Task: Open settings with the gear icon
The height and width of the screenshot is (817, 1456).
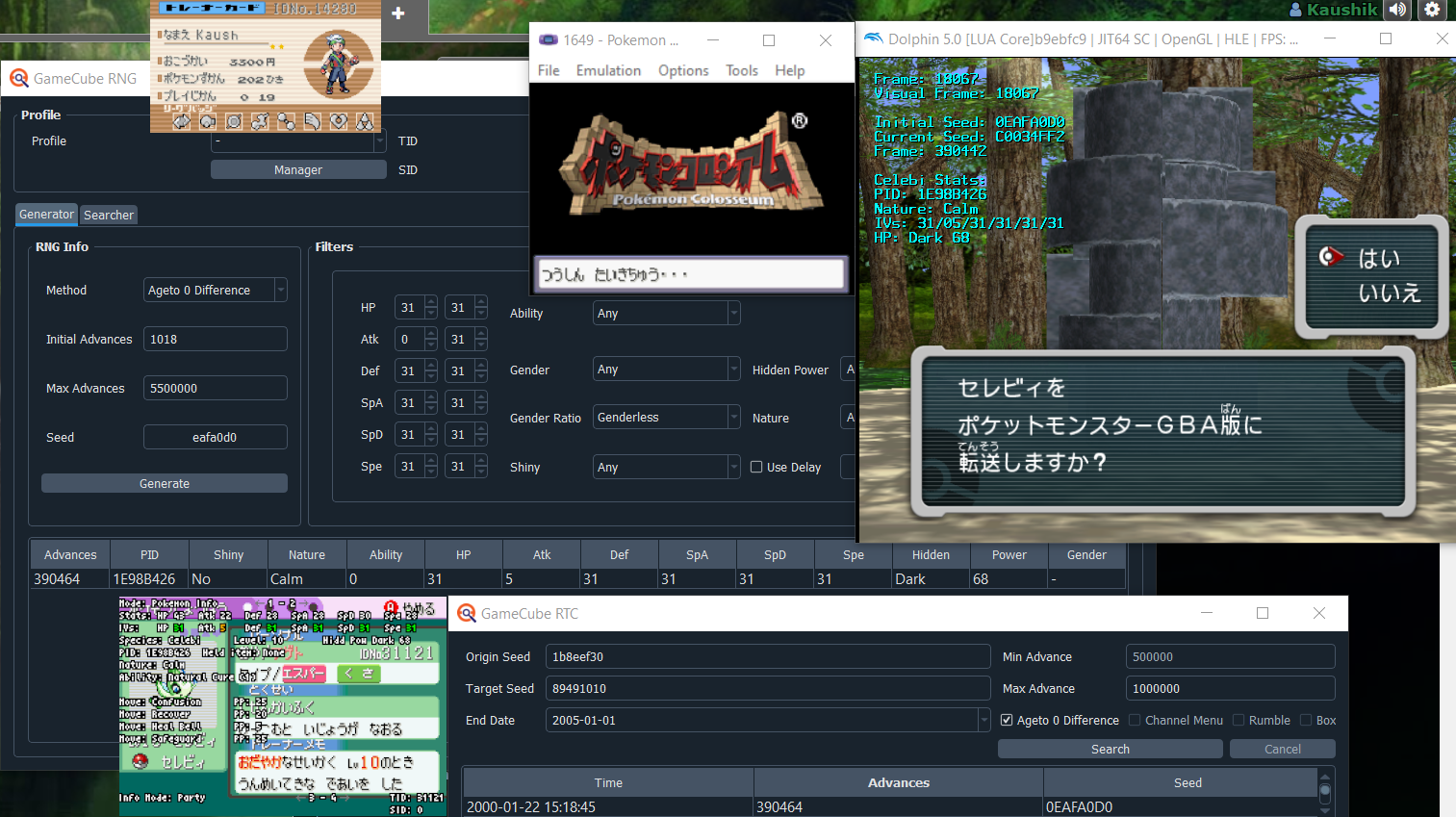Action: (x=1432, y=10)
